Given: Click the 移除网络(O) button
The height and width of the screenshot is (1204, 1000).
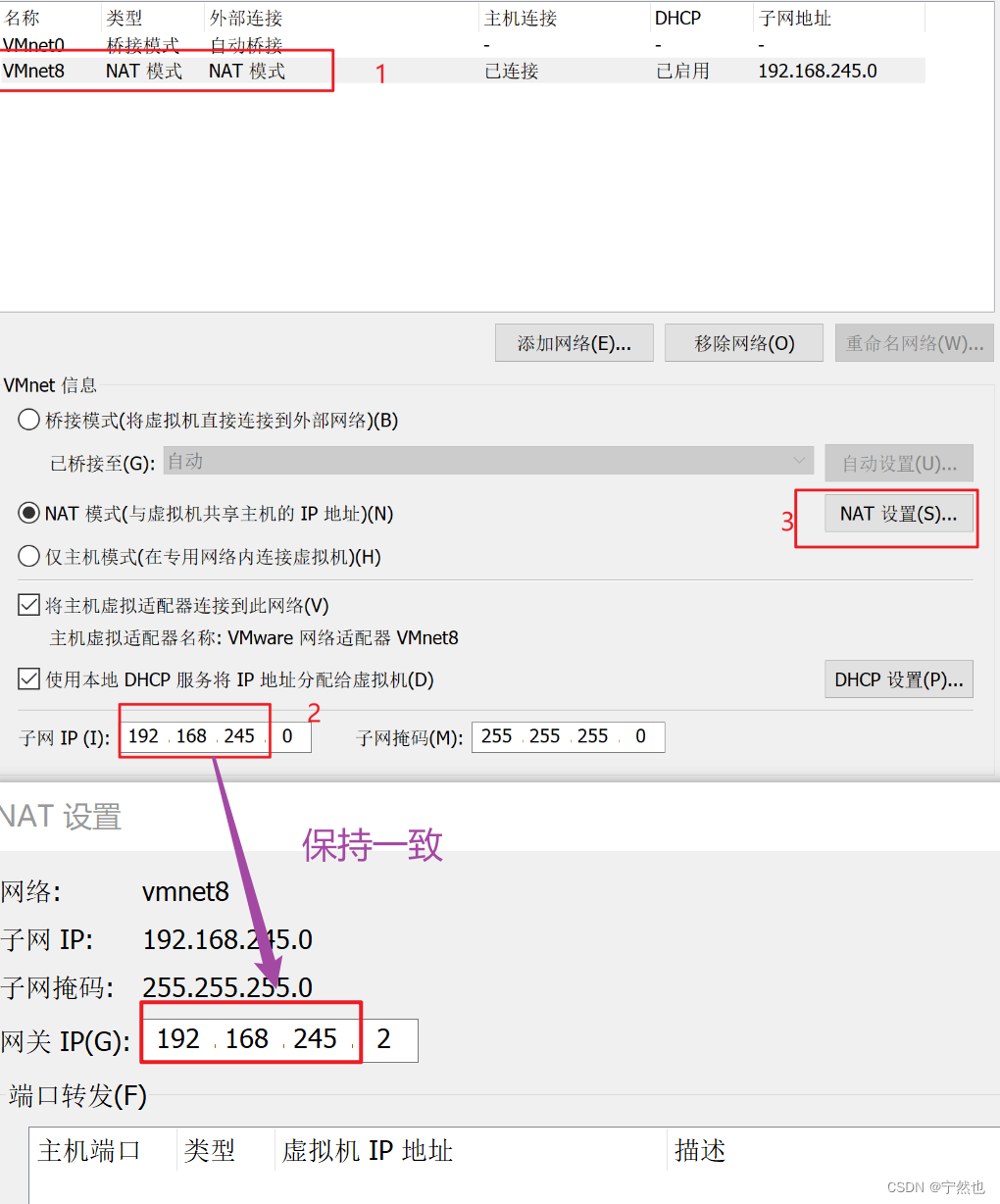Looking at the screenshot, I should [x=744, y=343].
